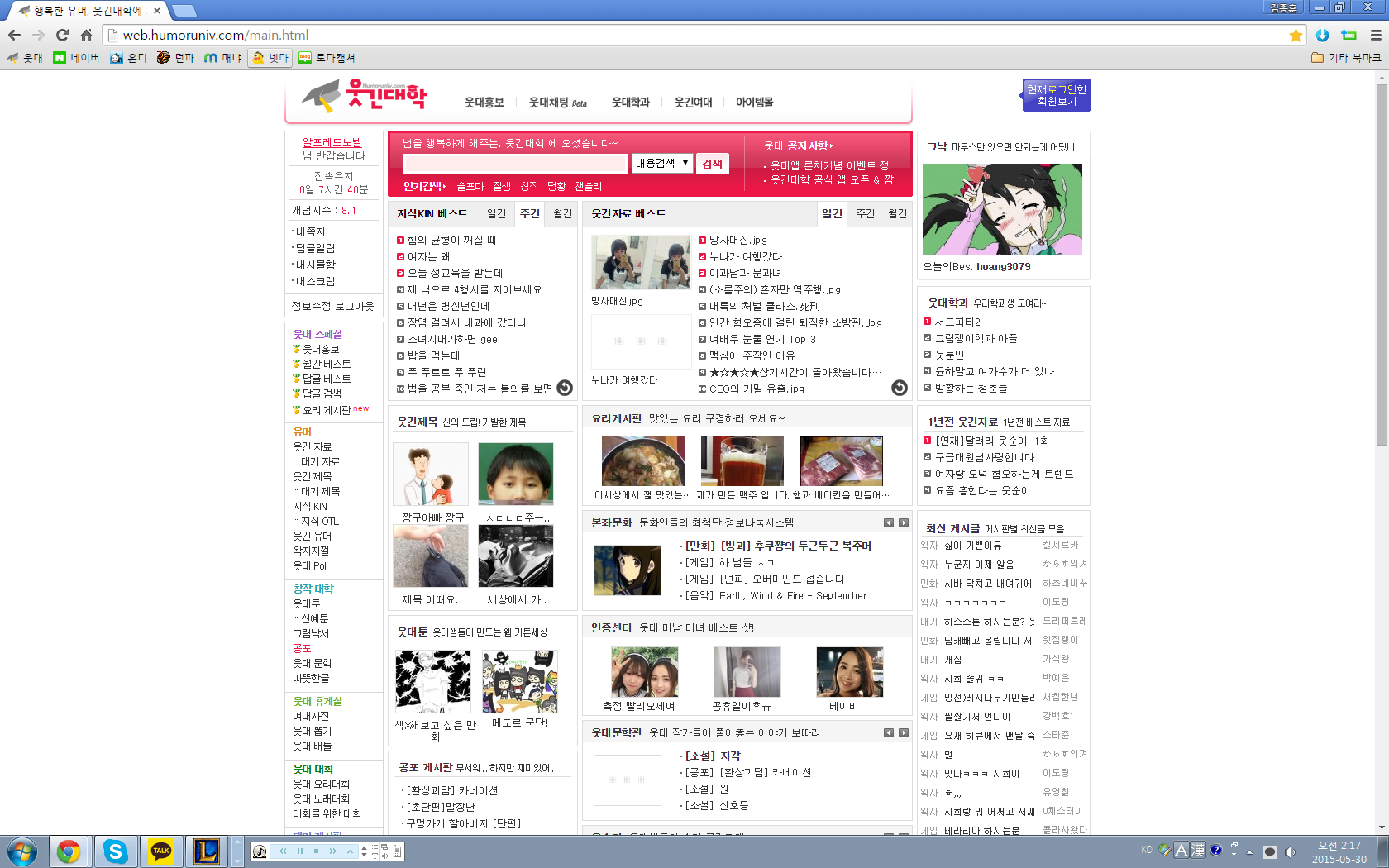Open the 기타 북마크 bookmarks folder

(1346, 58)
